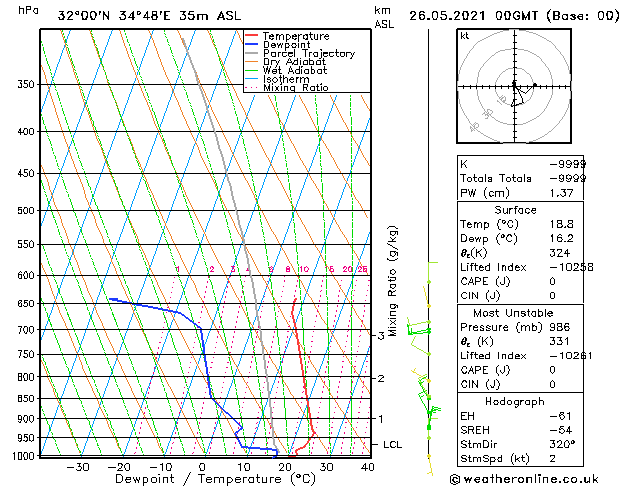This screenshot has width=629, height=486.
Task: Click the 'Surface' section heading
Action: [x=515, y=210]
